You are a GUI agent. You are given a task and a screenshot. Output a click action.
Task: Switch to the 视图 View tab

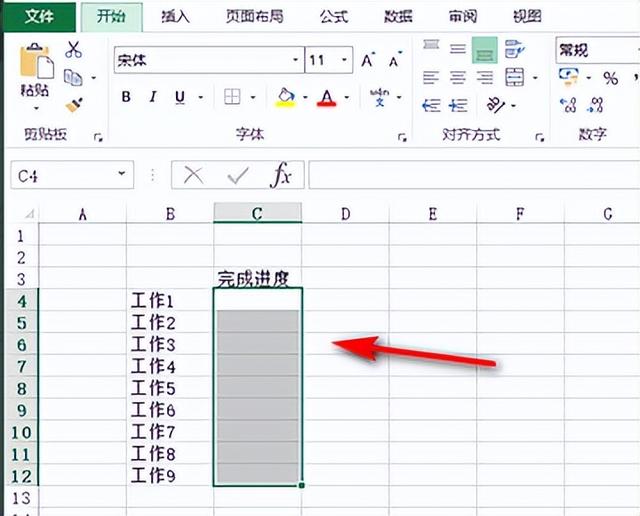tap(527, 17)
